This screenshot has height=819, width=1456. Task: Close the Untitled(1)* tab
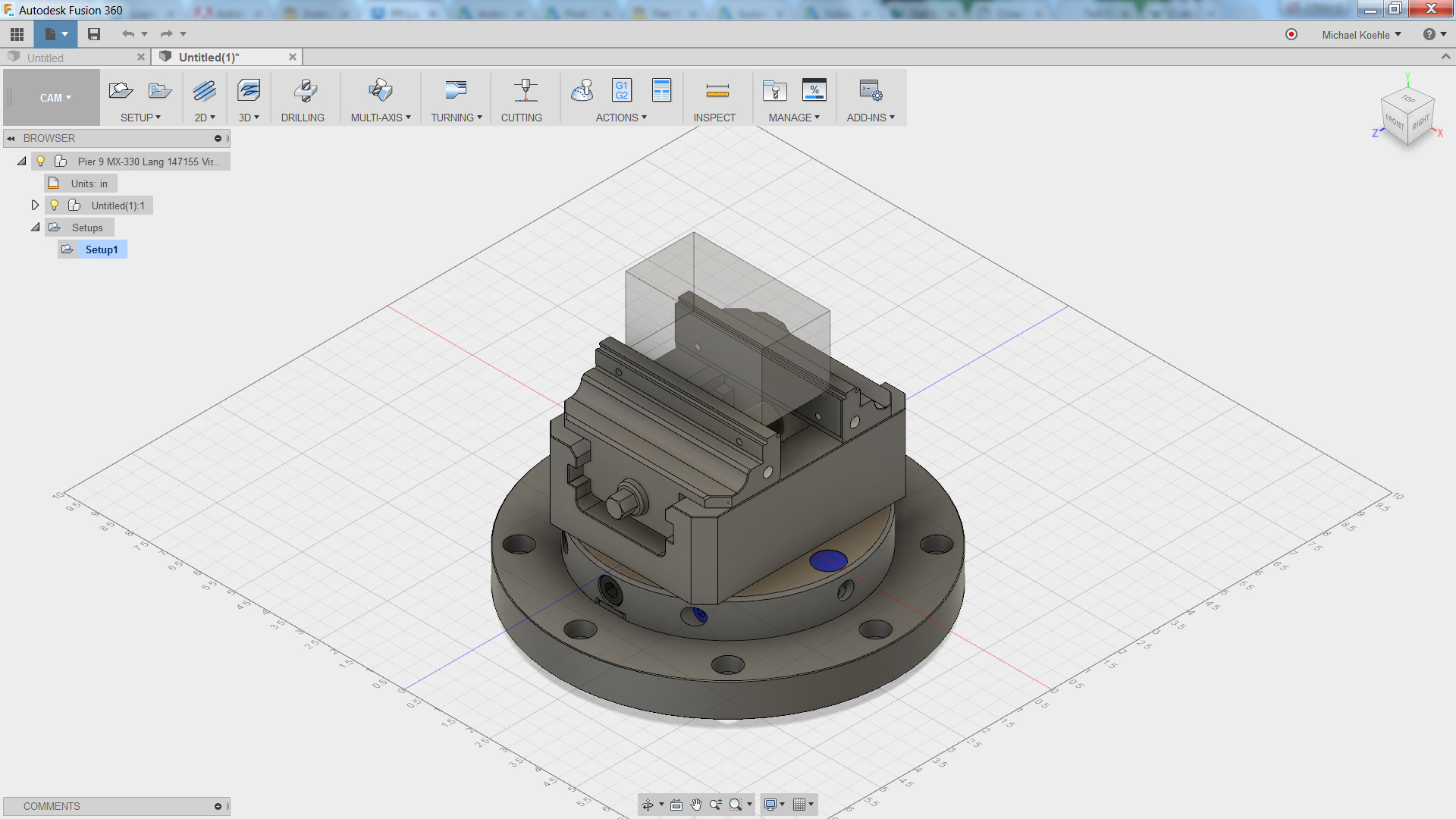[293, 57]
